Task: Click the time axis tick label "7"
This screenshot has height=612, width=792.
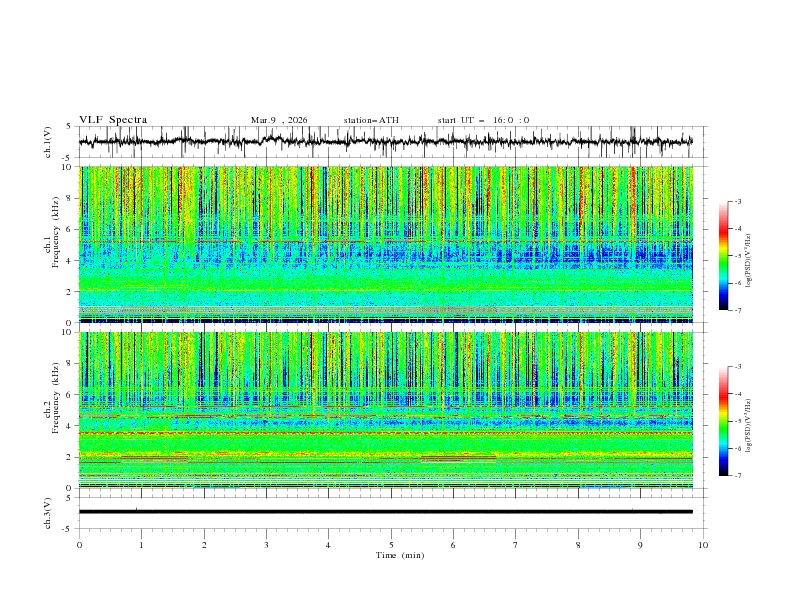Action: pyautogui.click(x=516, y=545)
